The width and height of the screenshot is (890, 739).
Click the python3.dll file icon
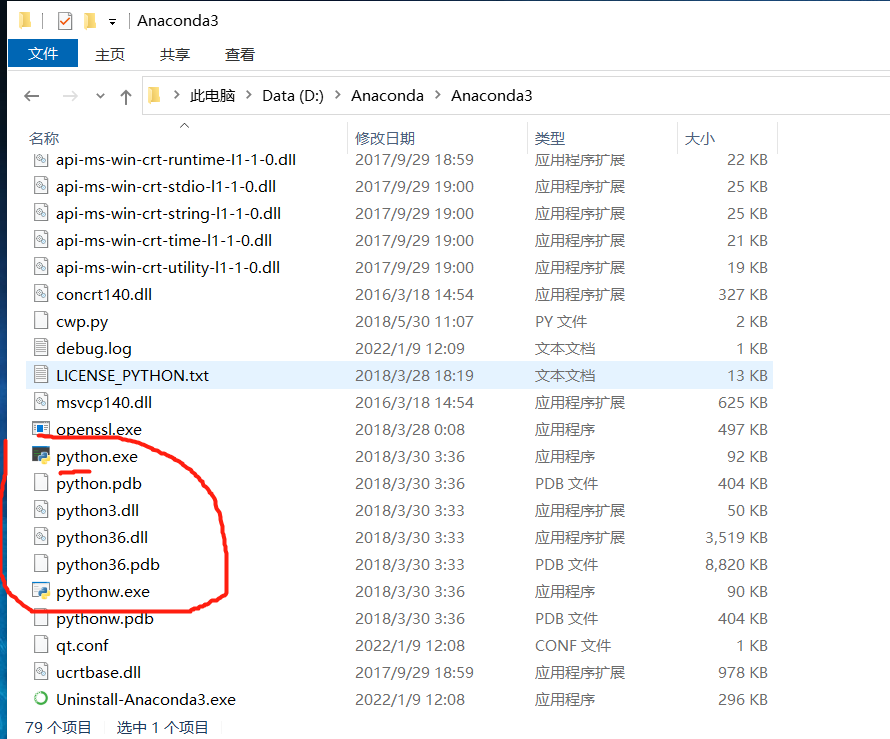click(x=41, y=510)
